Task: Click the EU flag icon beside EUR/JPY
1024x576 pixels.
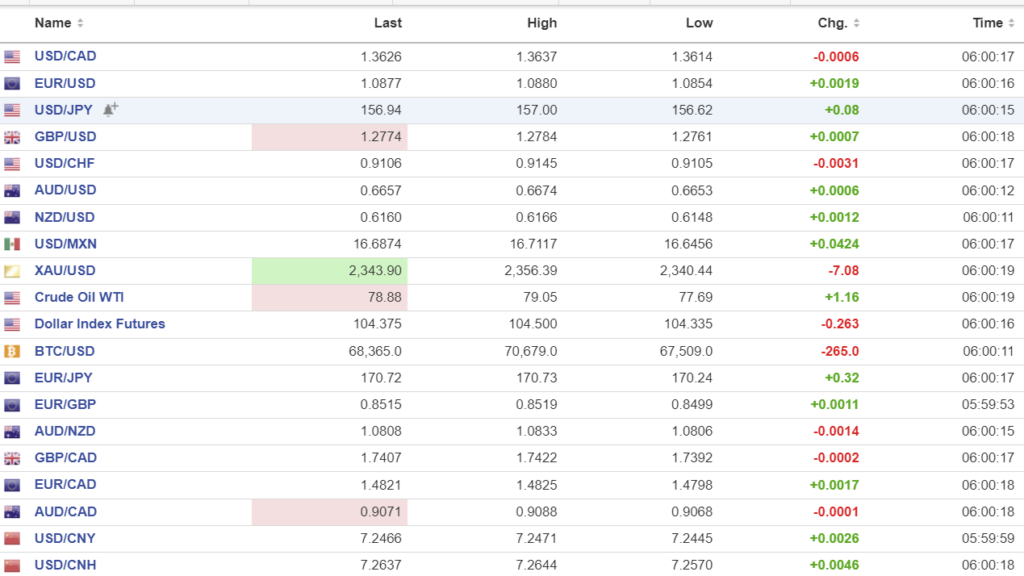Action: tap(12, 378)
